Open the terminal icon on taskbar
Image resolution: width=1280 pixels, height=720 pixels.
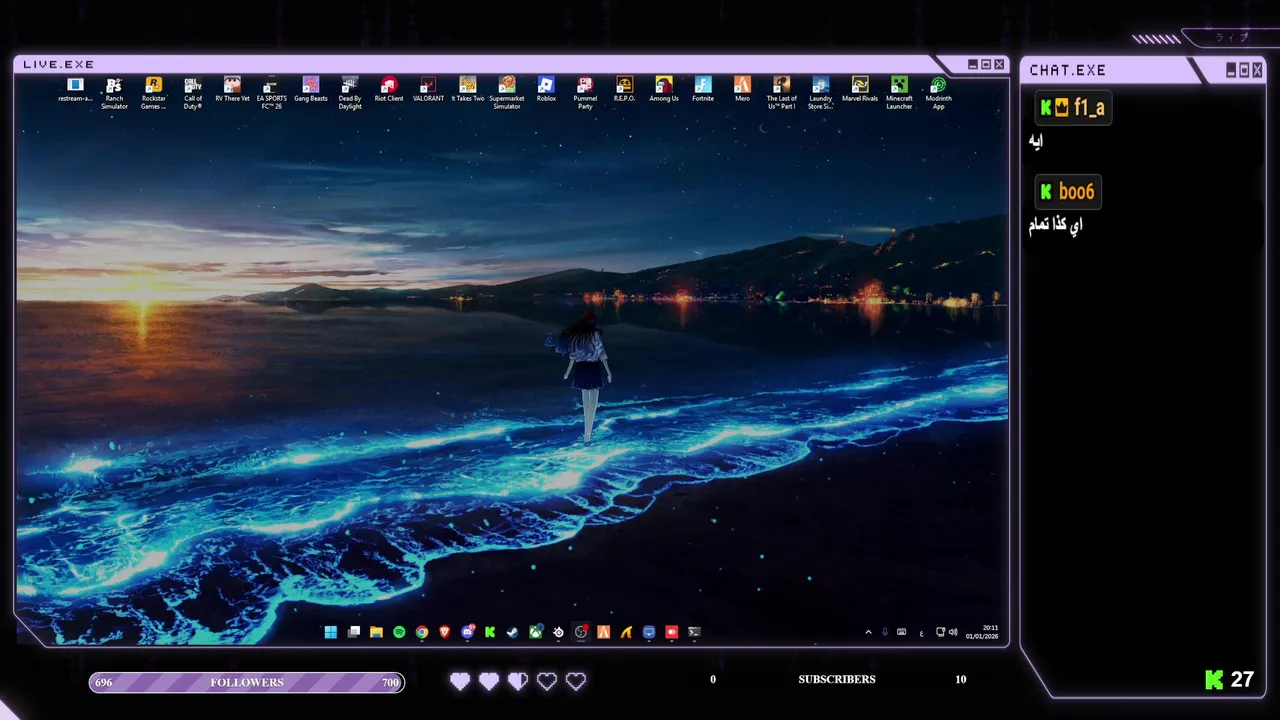tap(694, 632)
